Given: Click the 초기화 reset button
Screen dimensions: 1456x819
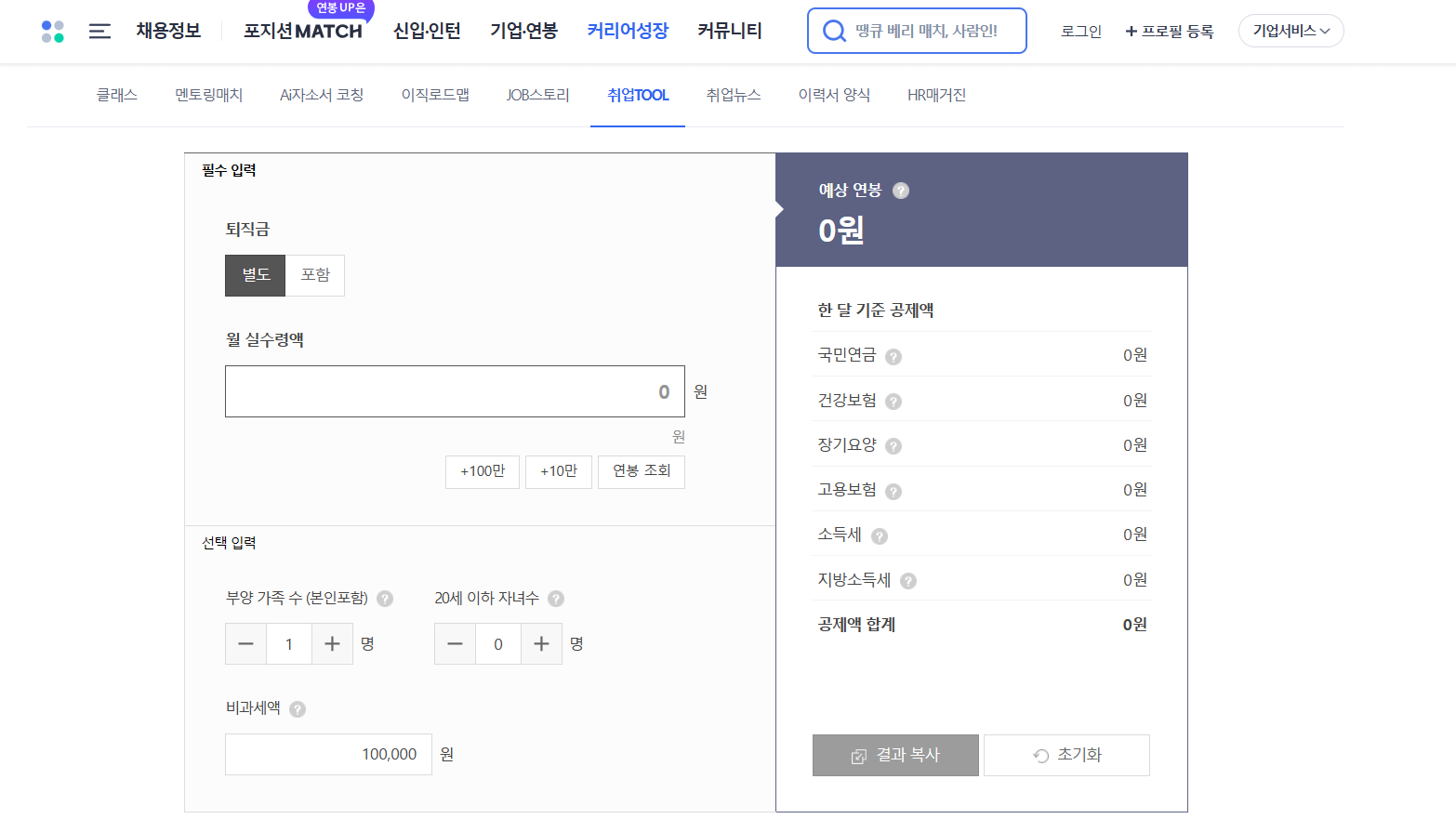Looking at the screenshot, I should [x=1066, y=755].
